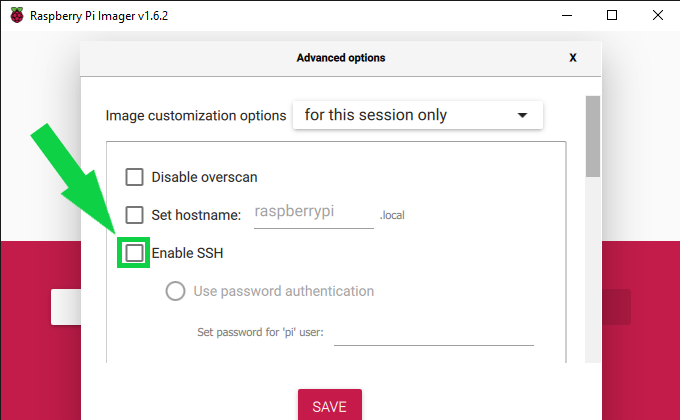Viewport: 680px width, 420px height.
Task: Click the dropdown arrow for image customization
Action: [522, 116]
